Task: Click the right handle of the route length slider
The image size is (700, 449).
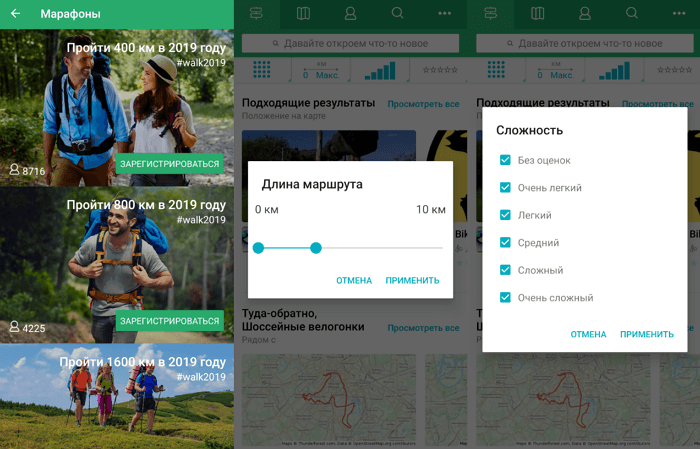Action: point(316,247)
